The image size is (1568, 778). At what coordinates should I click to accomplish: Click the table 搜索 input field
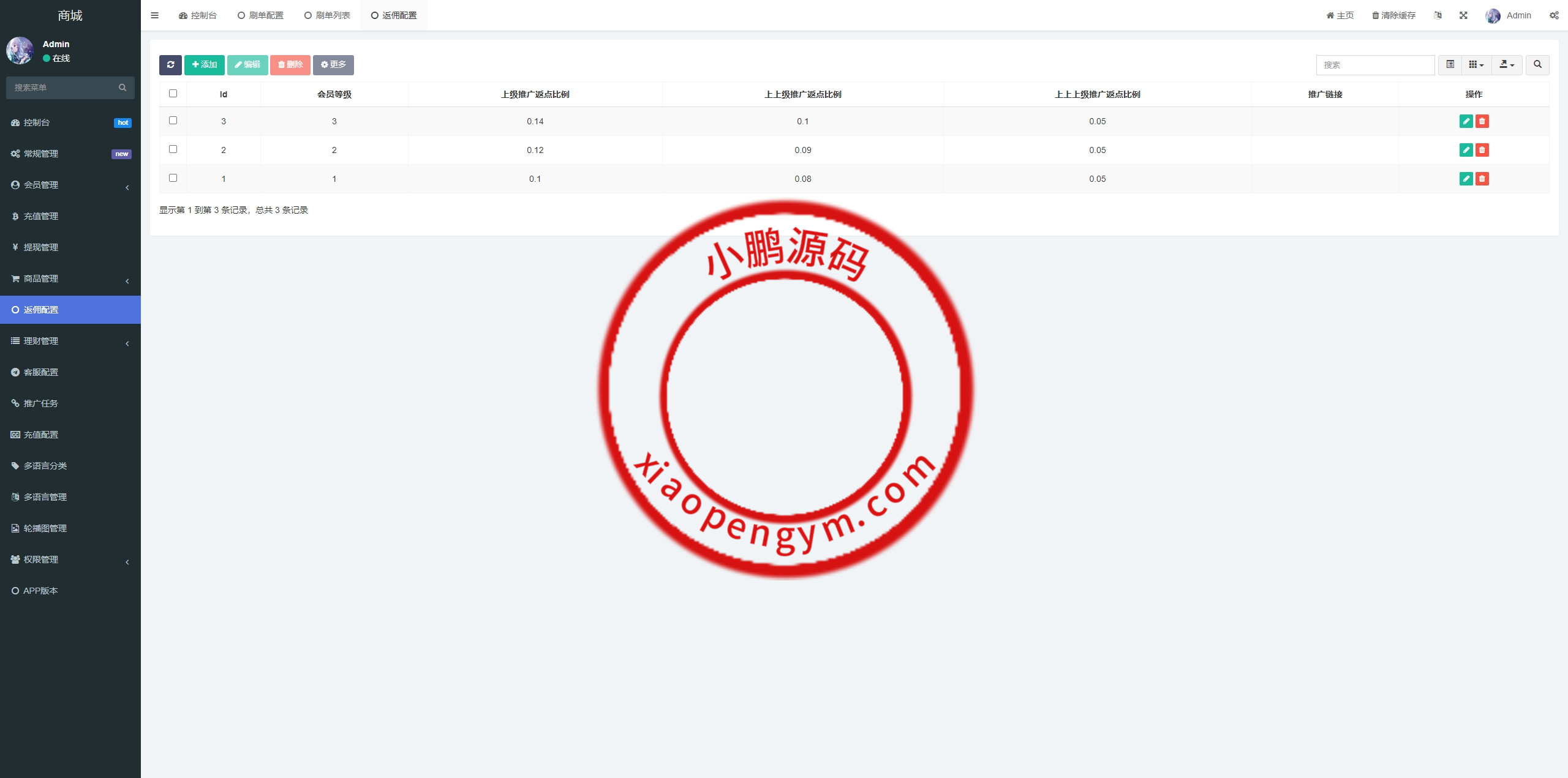click(x=1375, y=65)
